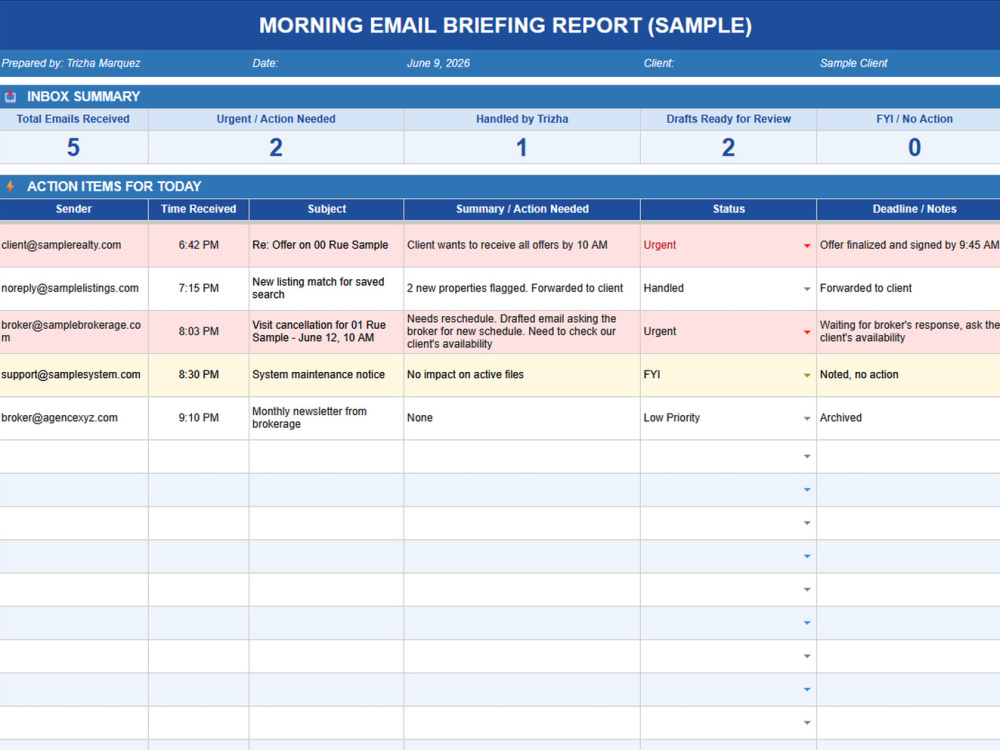This screenshot has height=750, width=1000.
Task: Select the Subject column header
Action: 327,209
